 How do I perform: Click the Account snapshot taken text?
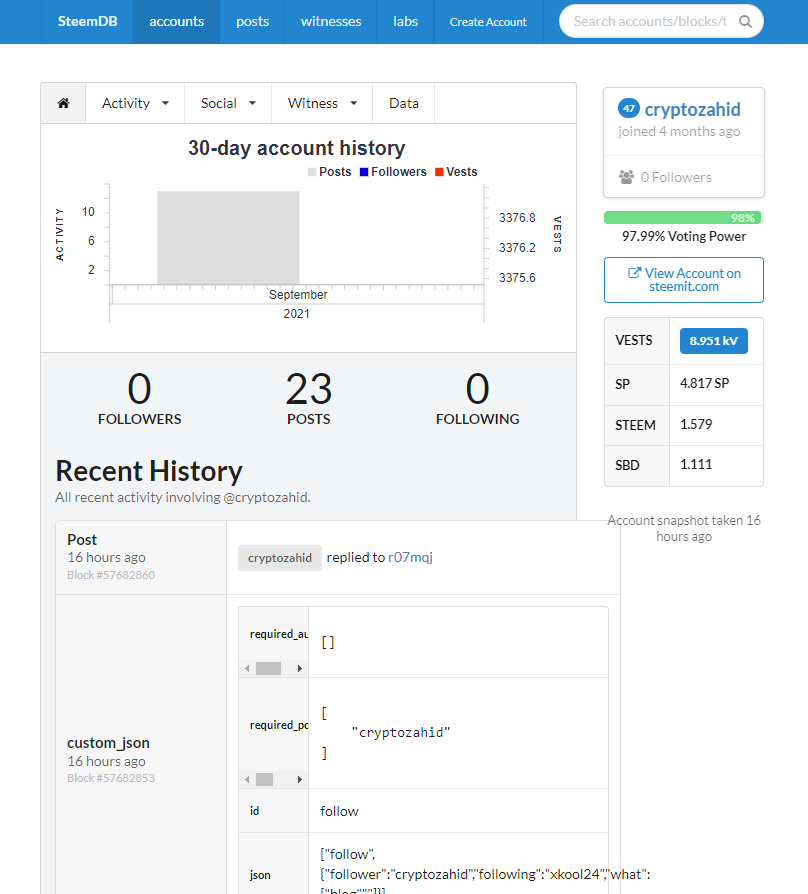pos(684,528)
